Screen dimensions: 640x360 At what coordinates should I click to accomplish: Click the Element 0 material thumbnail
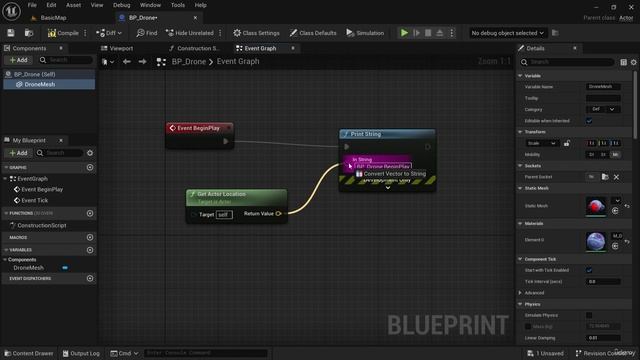point(596,241)
